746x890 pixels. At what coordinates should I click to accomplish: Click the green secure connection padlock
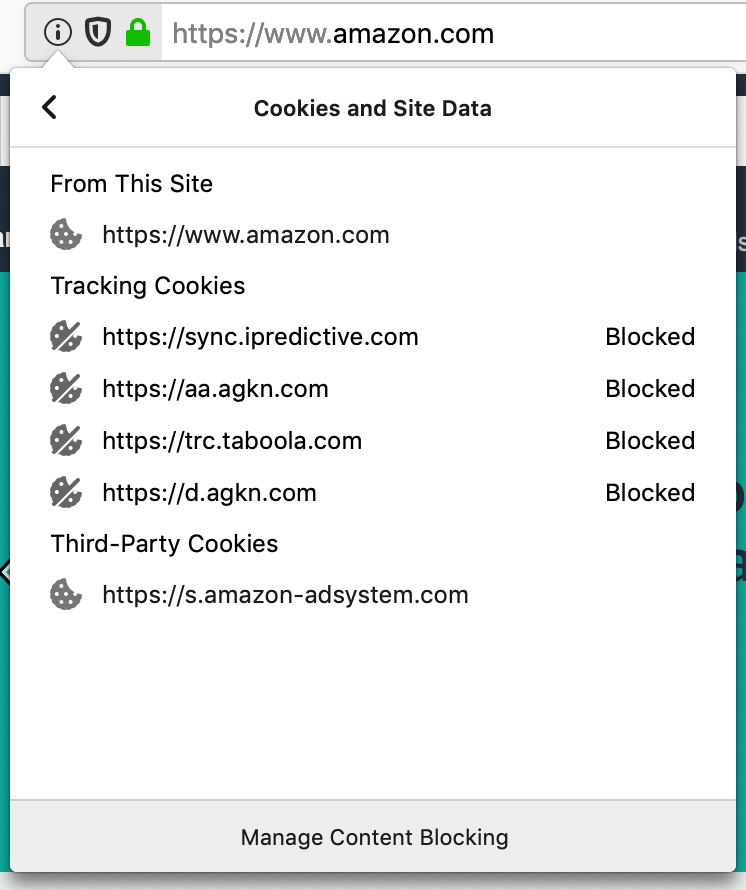[x=137, y=33]
